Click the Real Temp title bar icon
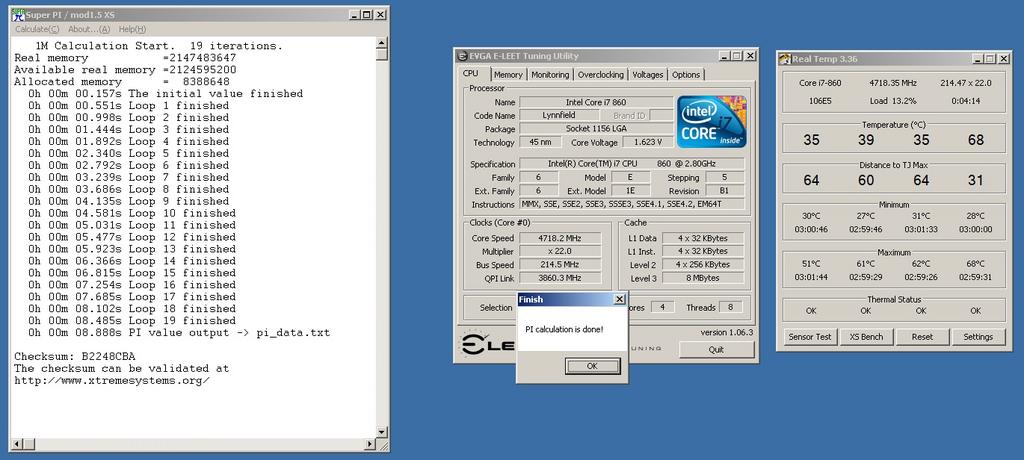The image size is (1024, 460). tap(785, 59)
